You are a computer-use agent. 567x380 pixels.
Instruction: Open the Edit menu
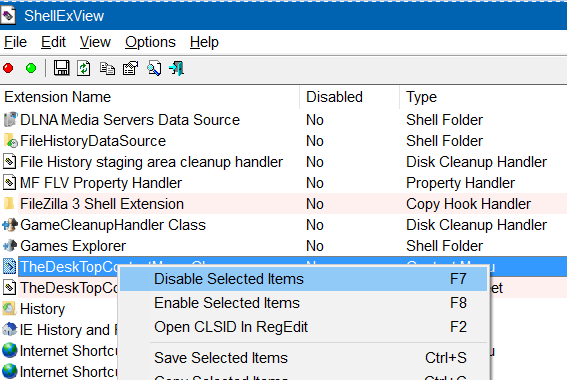coord(53,42)
